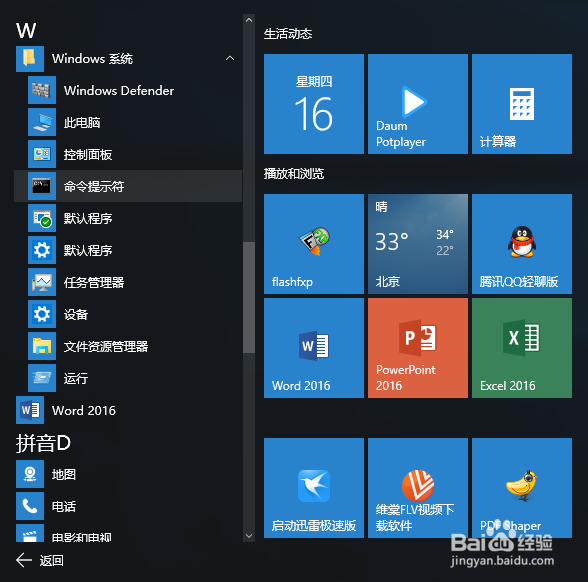Image resolution: width=588 pixels, height=582 pixels.
Task: Open 控制面板 icon
Action: [42, 154]
